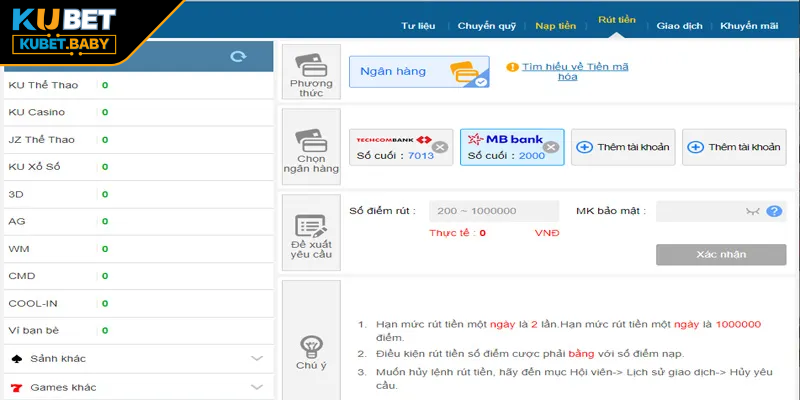Open the Tư liệu tab
The height and width of the screenshot is (400, 800).
click(x=418, y=26)
